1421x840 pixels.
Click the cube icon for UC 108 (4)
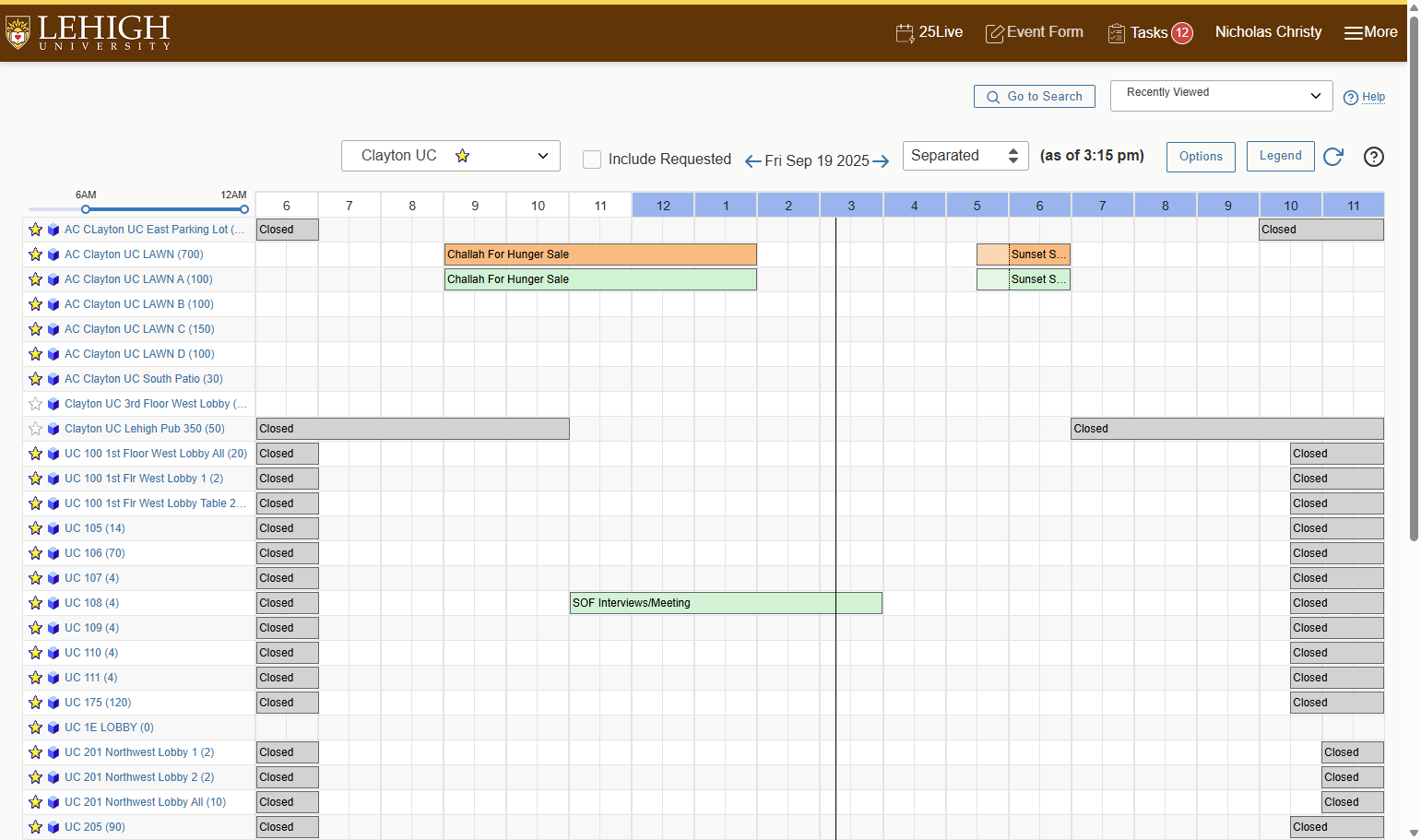[53, 603]
